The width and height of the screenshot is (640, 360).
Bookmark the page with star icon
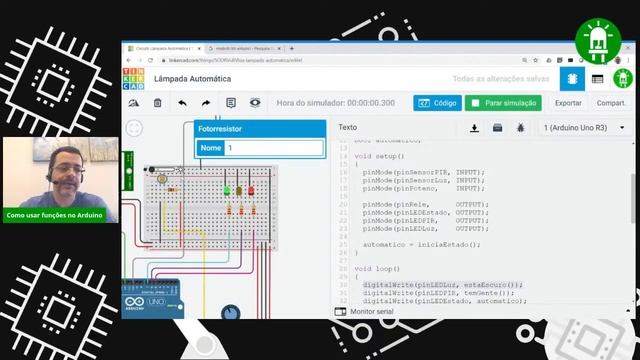tap(536, 60)
